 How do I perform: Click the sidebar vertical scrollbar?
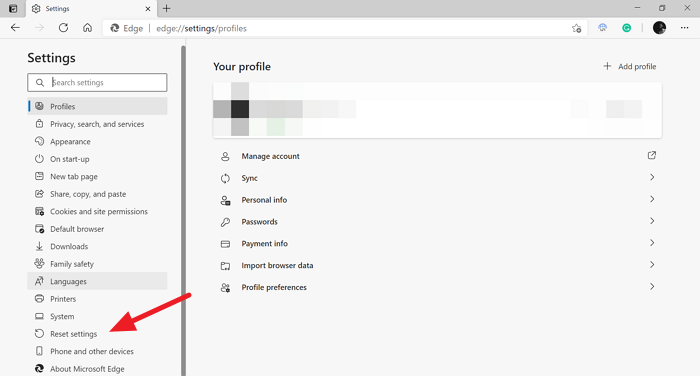click(183, 210)
